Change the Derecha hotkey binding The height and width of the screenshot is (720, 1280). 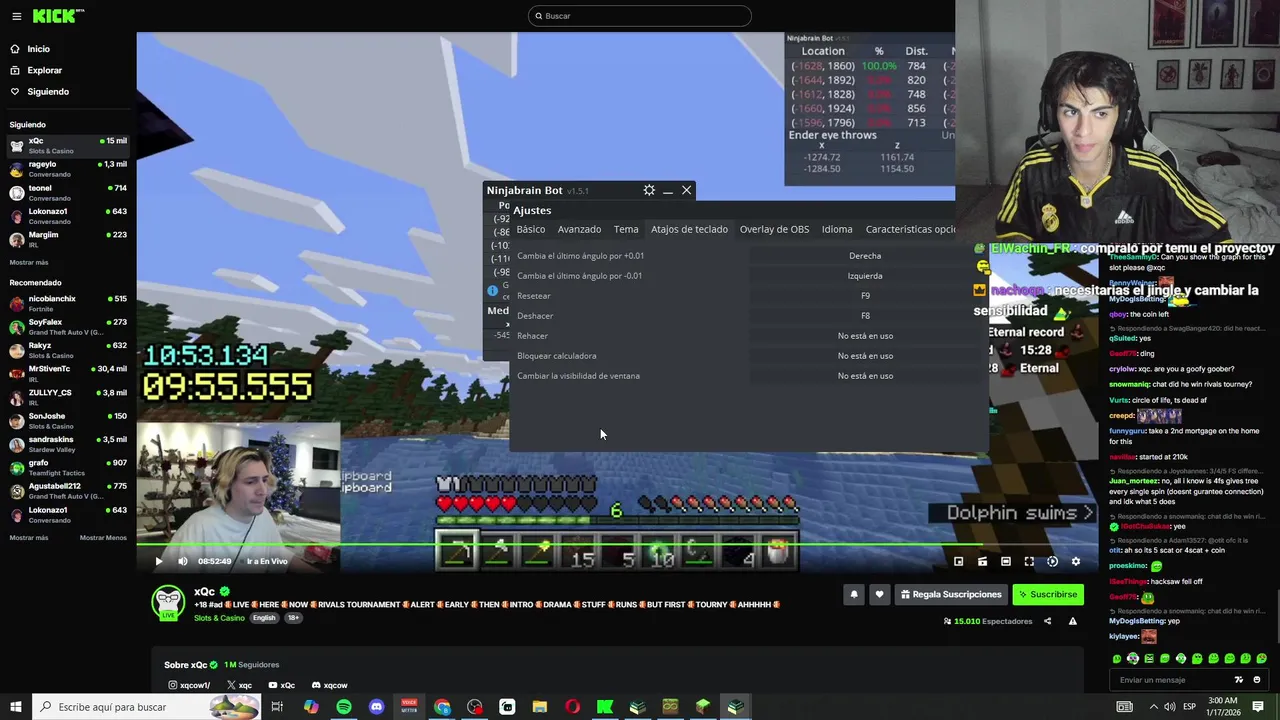865,256
